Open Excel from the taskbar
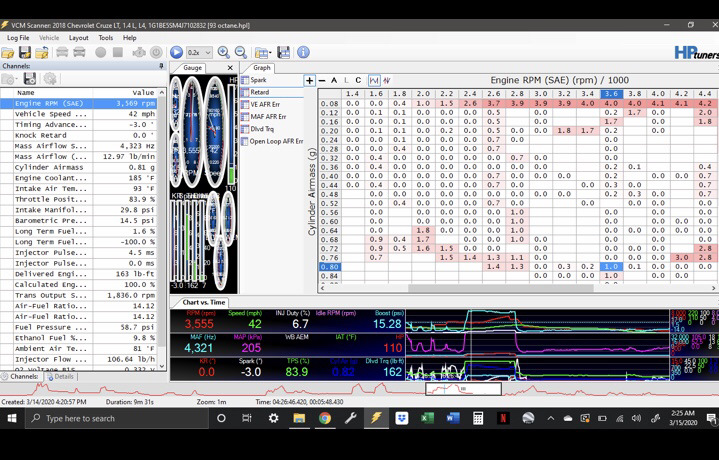This screenshot has width=719, height=460. pyautogui.click(x=427, y=418)
